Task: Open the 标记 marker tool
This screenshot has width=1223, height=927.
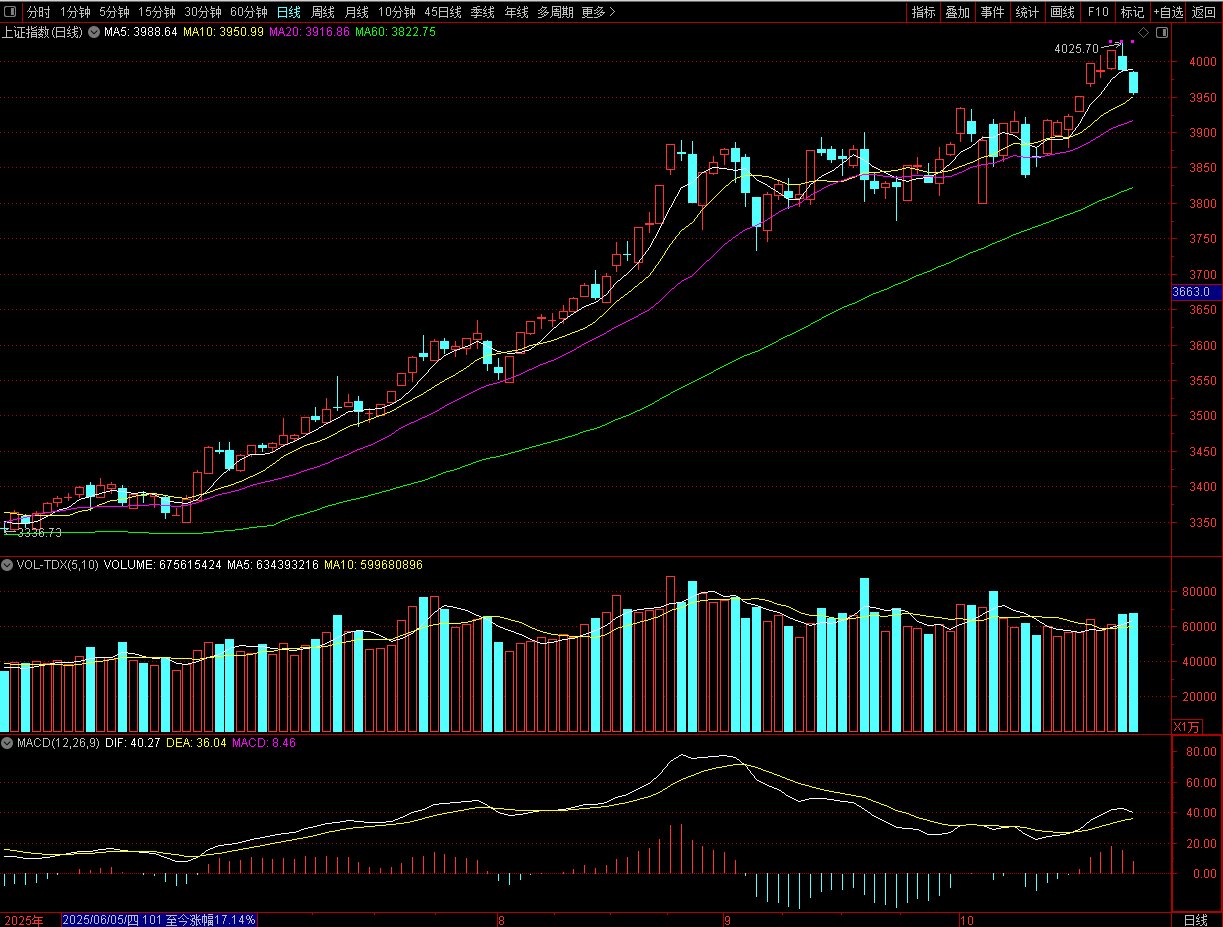Action: point(1132,12)
